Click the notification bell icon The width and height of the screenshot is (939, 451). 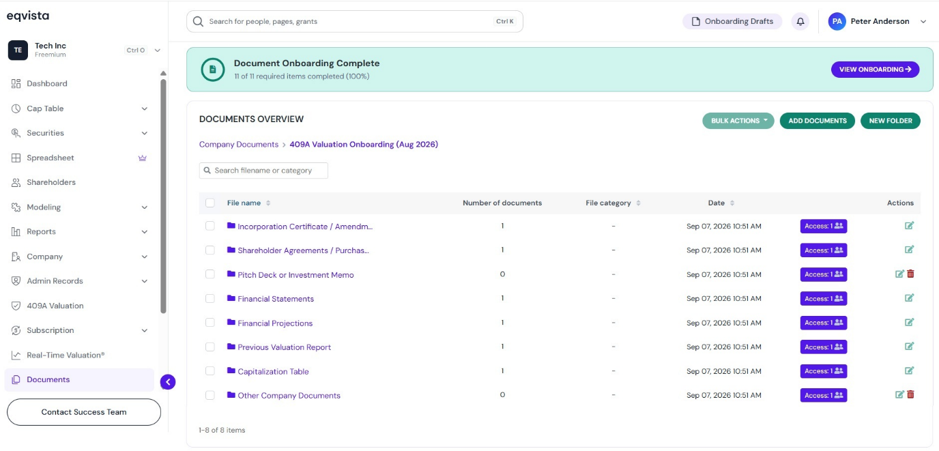pos(800,22)
